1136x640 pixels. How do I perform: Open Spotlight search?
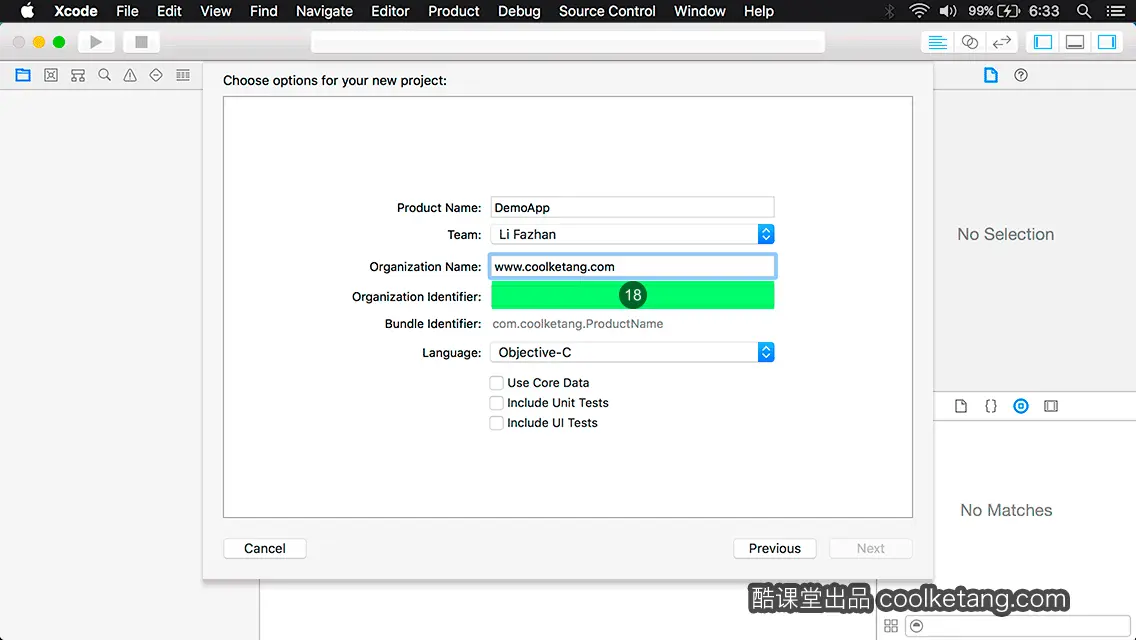pos(1084,11)
